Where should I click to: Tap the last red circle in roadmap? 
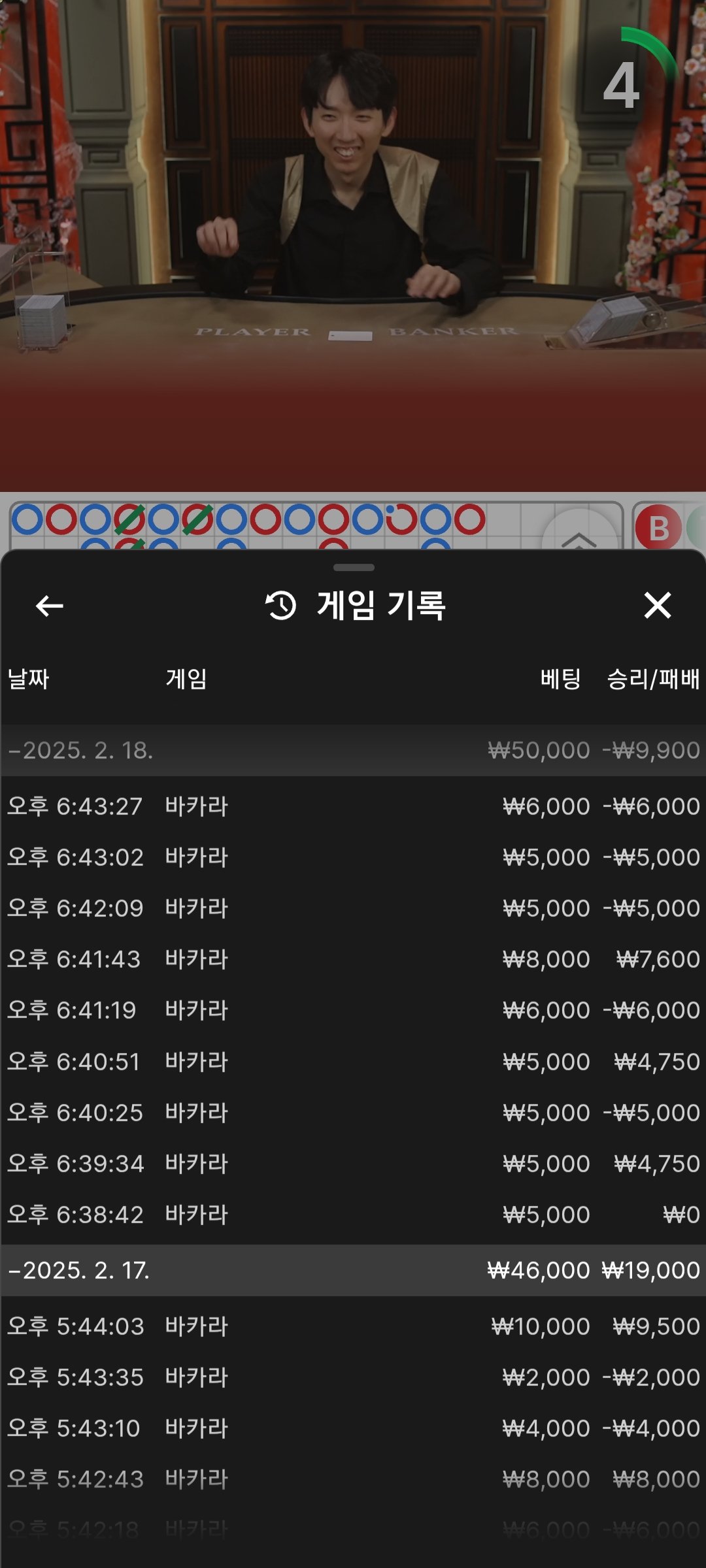(x=469, y=519)
